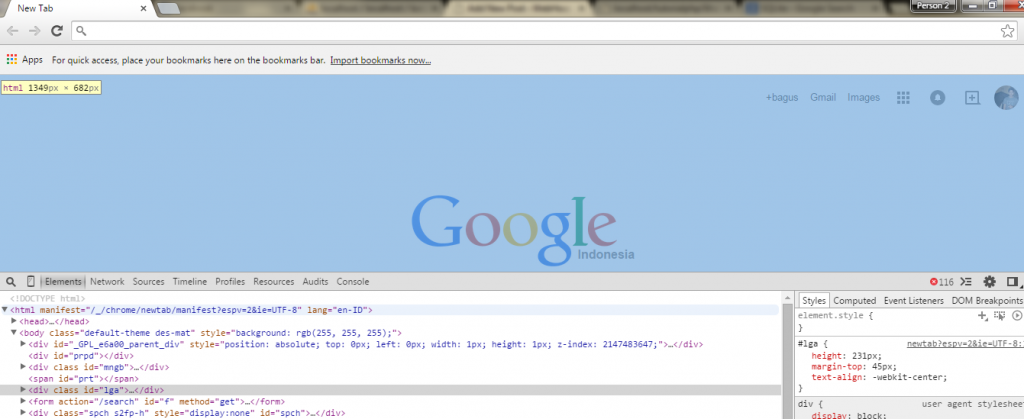Open DevTools settings gear
The image size is (1024, 419).
click(x=990, y=282)
